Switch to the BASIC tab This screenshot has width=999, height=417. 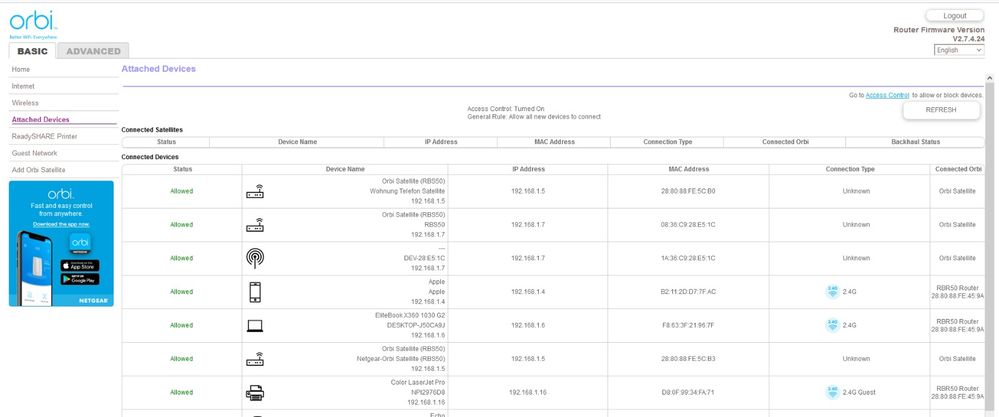(x=32, y=51)
